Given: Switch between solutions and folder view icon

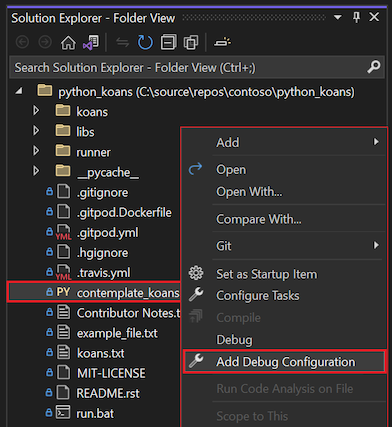Looking at the screenshot, I should pos(91,43).
